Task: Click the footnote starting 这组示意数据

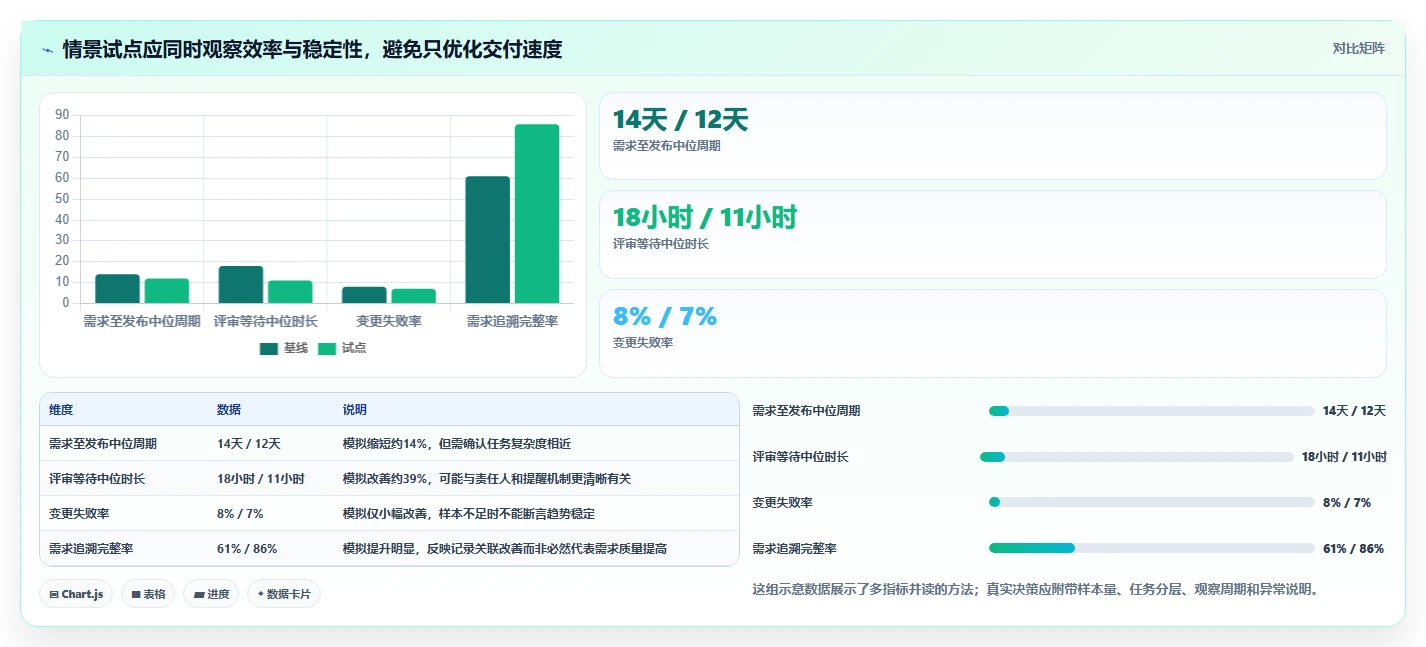Action: (x=1035, y=590)
